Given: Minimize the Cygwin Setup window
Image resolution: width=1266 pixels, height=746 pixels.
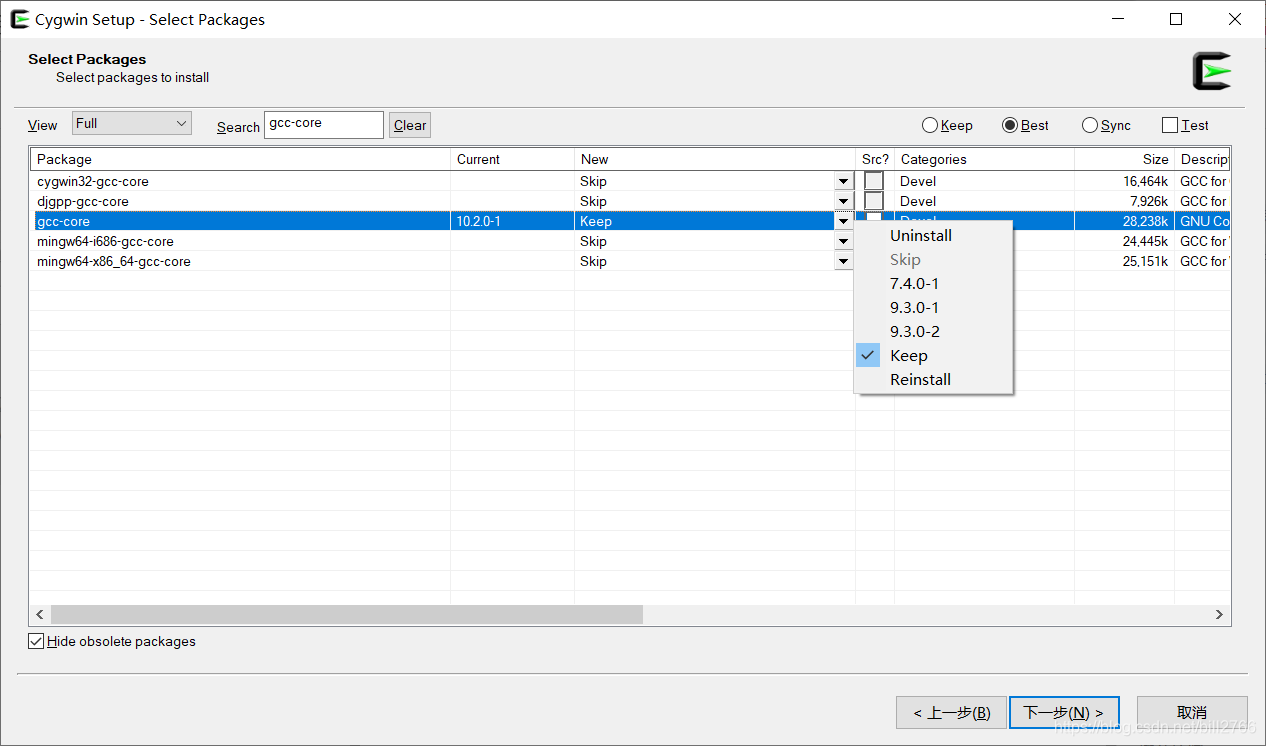Looking at the screenshot, I should coord(1117,19).
